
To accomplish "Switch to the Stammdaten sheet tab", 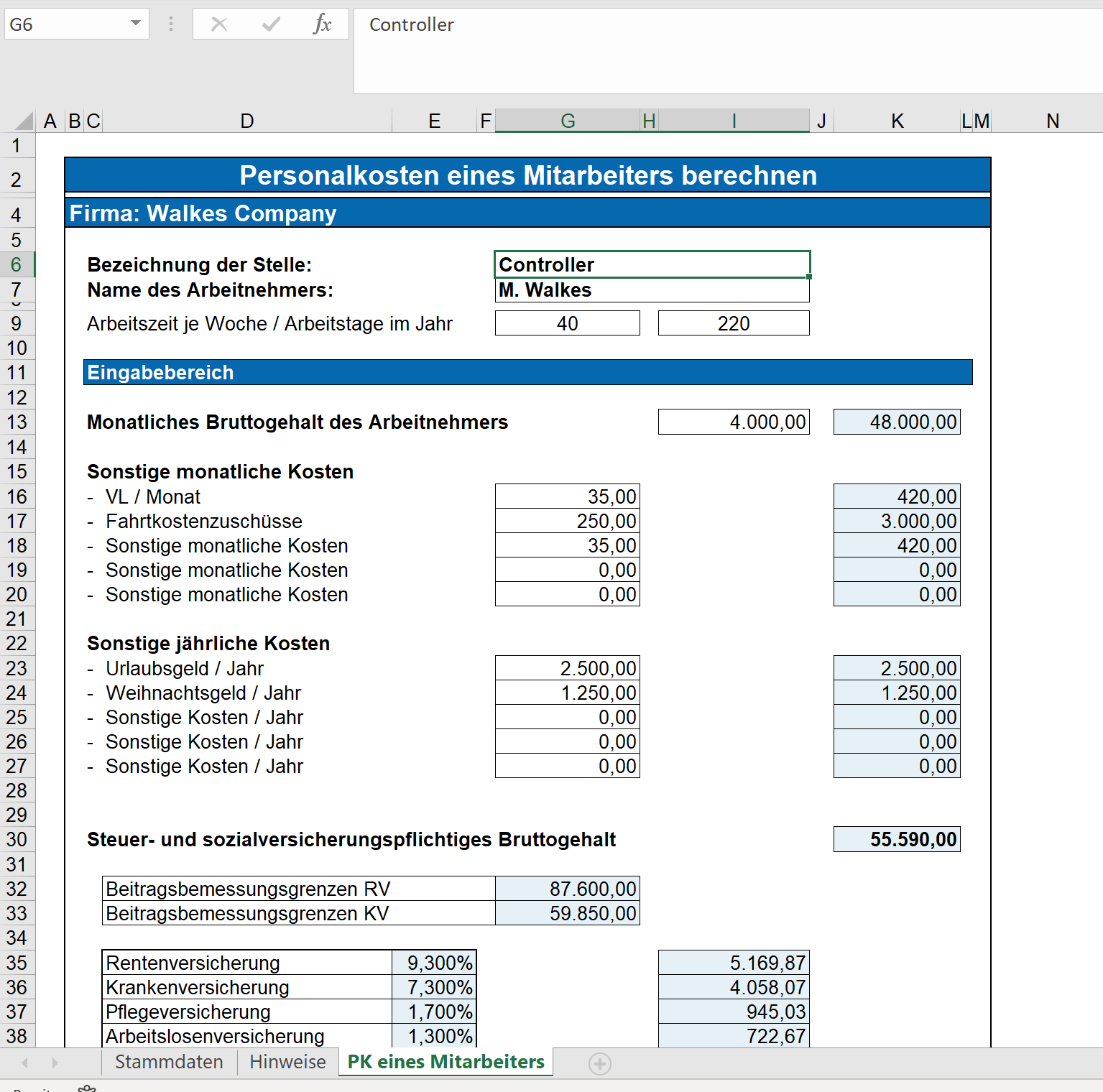I will click(169, 1062).
